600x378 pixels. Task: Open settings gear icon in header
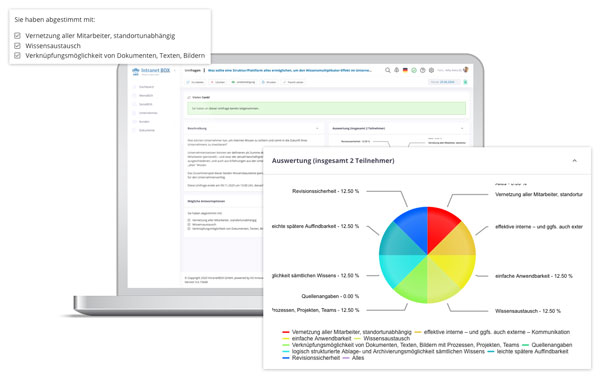(x=431, y=70)
